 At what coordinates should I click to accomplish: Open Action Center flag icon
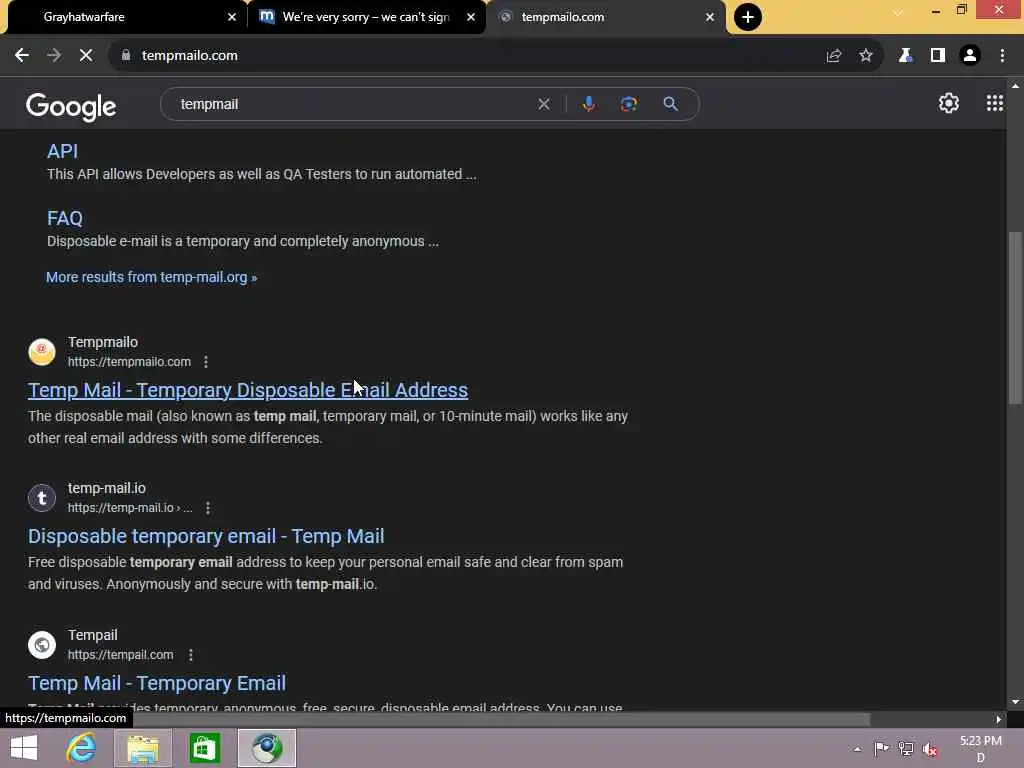click(881, 749)
